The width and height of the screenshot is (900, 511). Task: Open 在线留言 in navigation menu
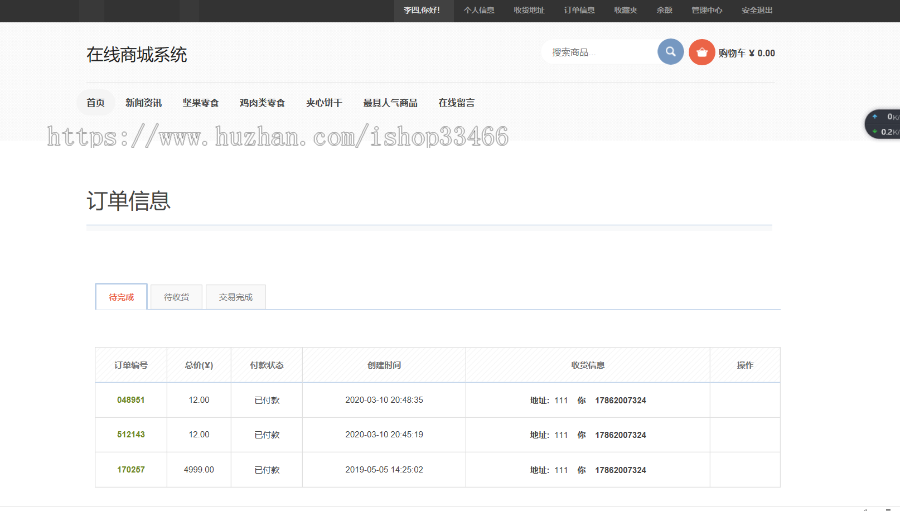pyautogui.click(x=456, y=103)
